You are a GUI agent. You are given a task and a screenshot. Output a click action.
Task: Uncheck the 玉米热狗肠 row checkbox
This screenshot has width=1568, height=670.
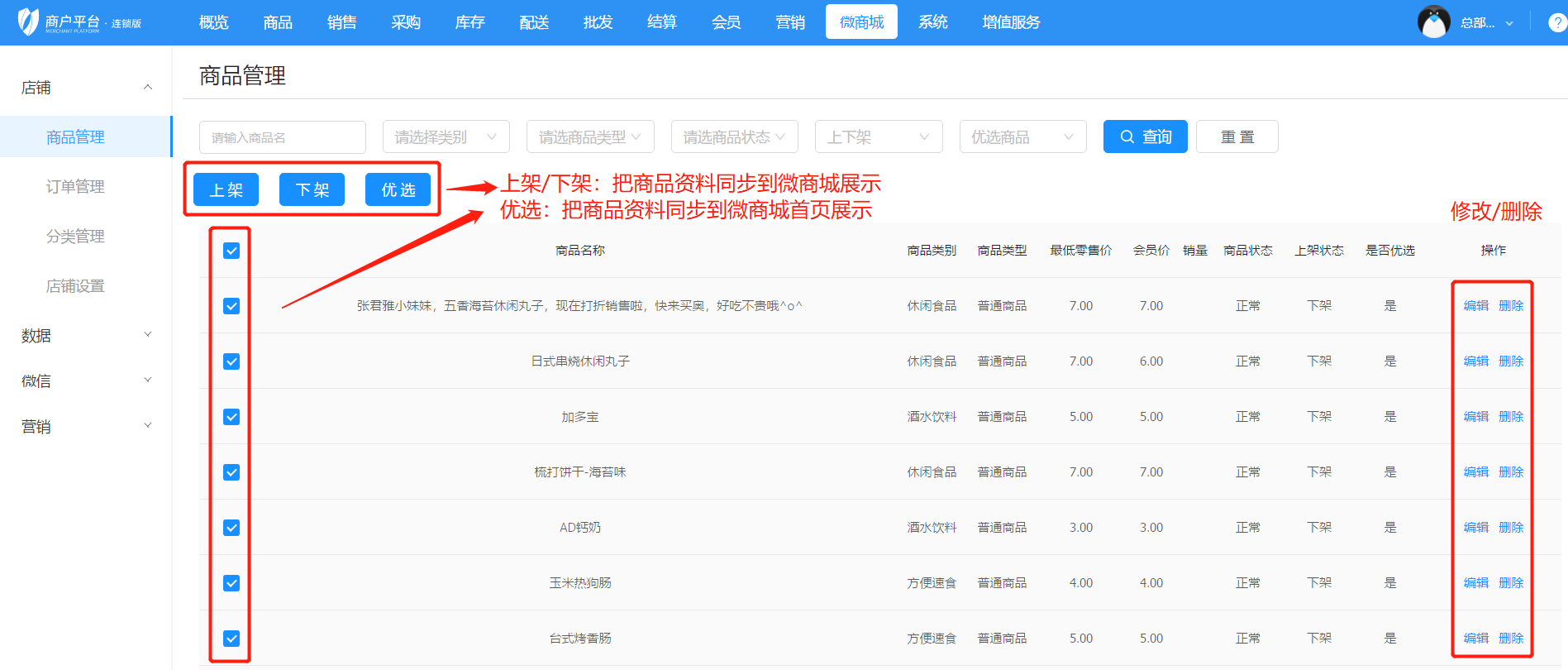pos(231,583)
